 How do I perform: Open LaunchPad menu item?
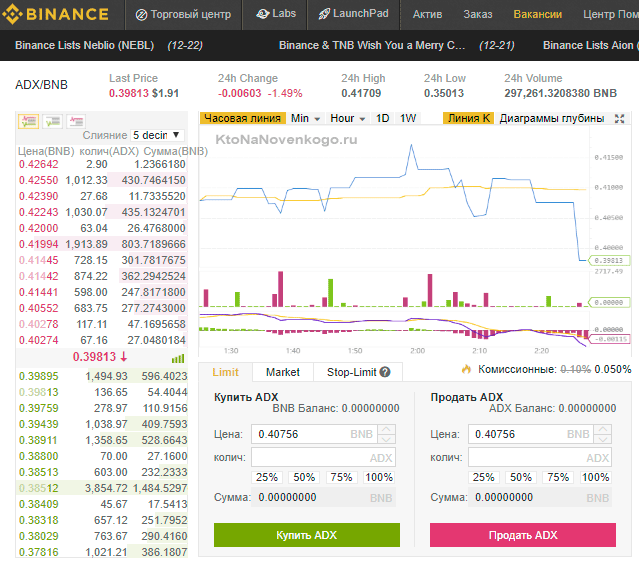point(353,14)
